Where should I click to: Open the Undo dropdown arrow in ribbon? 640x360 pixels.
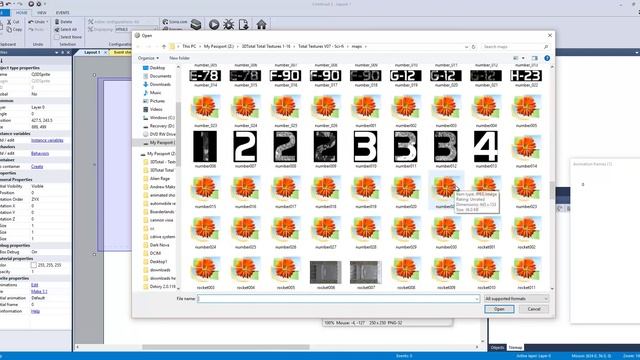click(x=47, y=22)
